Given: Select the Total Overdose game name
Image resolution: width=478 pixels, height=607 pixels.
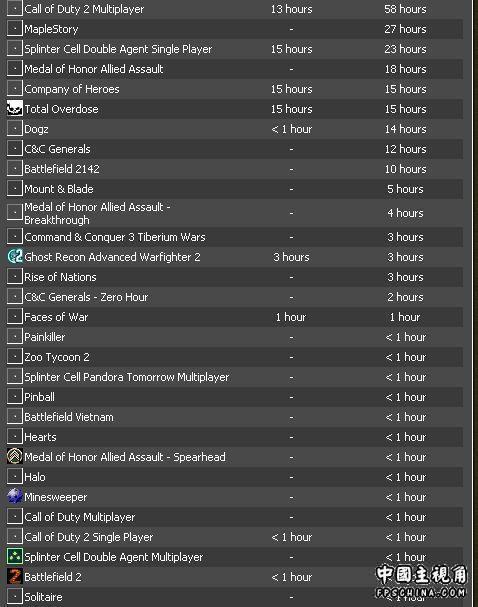Looking at the screenshot, I should coord(61,109).
